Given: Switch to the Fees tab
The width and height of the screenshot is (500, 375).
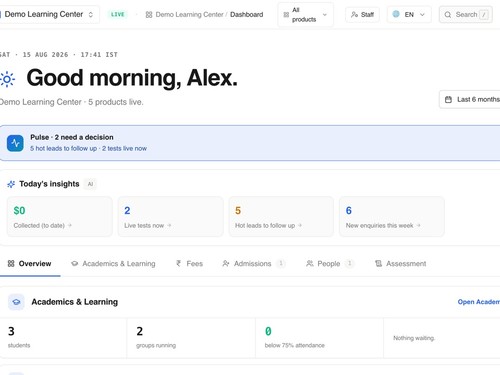Looking at the screenshot, I should [189, 264].
